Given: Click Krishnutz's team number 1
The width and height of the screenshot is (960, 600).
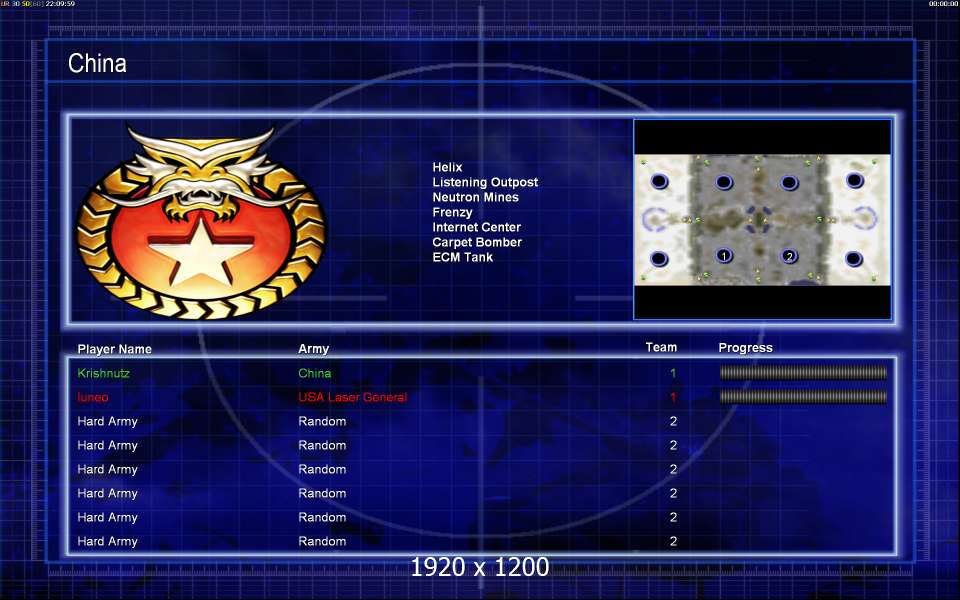Looking at the screenshot, I should (x=673, y=373).
